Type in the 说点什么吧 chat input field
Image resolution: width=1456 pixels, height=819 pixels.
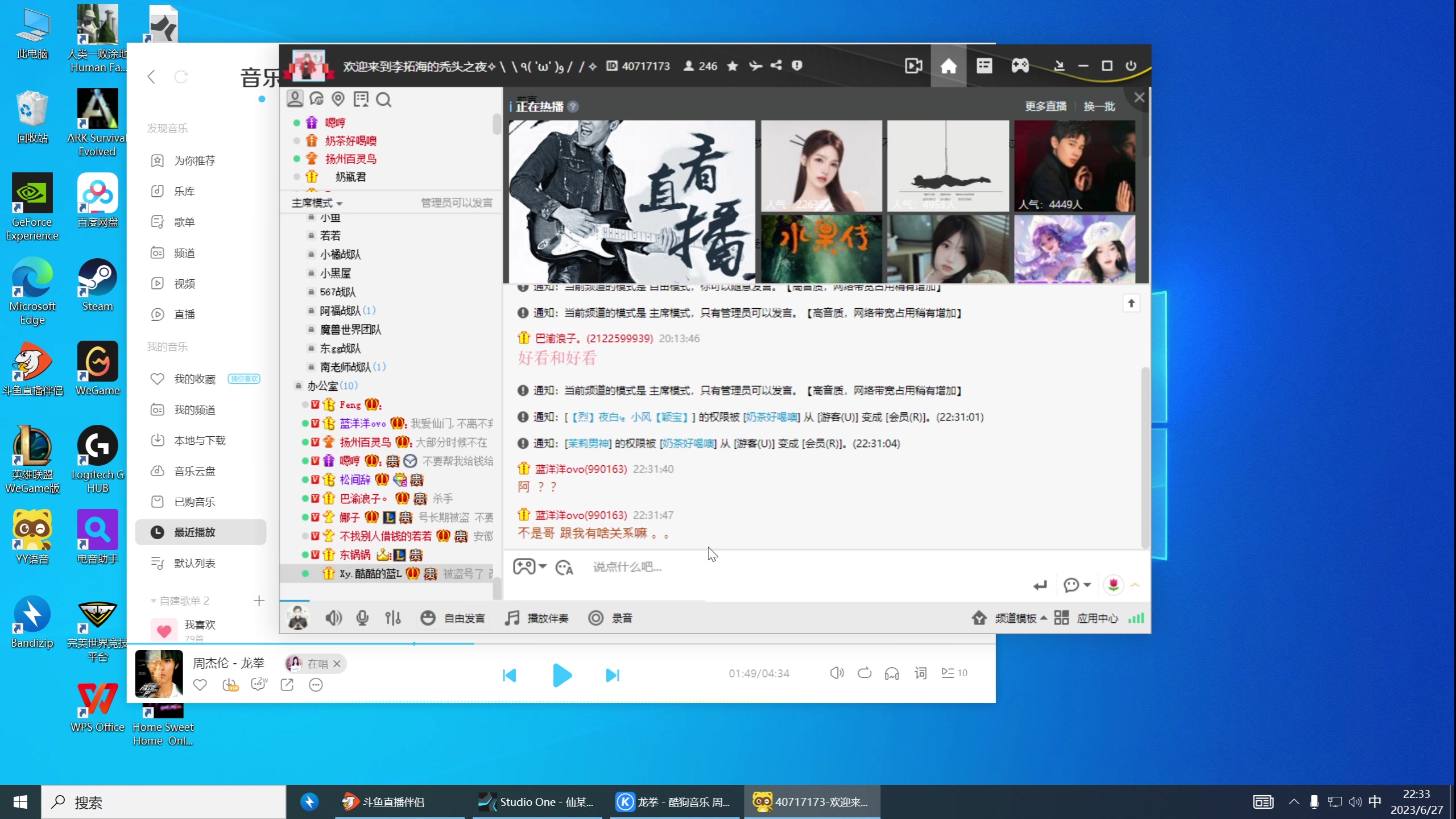626,567
